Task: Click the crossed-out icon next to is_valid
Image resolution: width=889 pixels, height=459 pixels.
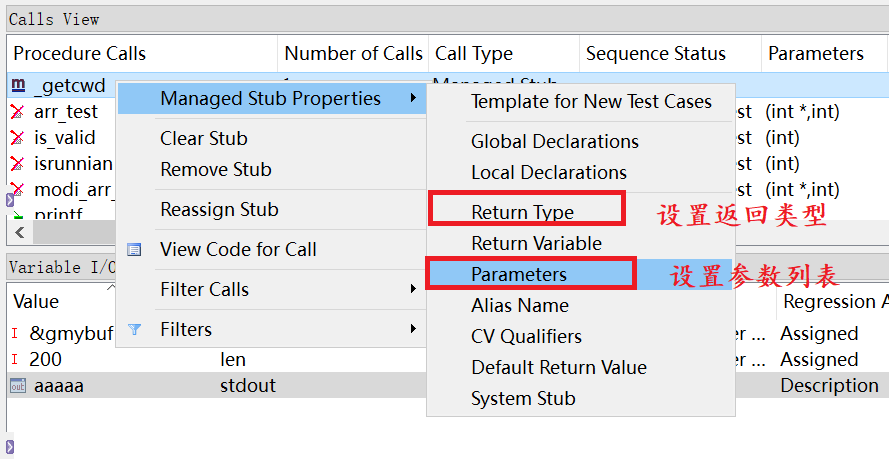Action: (17, 138)
